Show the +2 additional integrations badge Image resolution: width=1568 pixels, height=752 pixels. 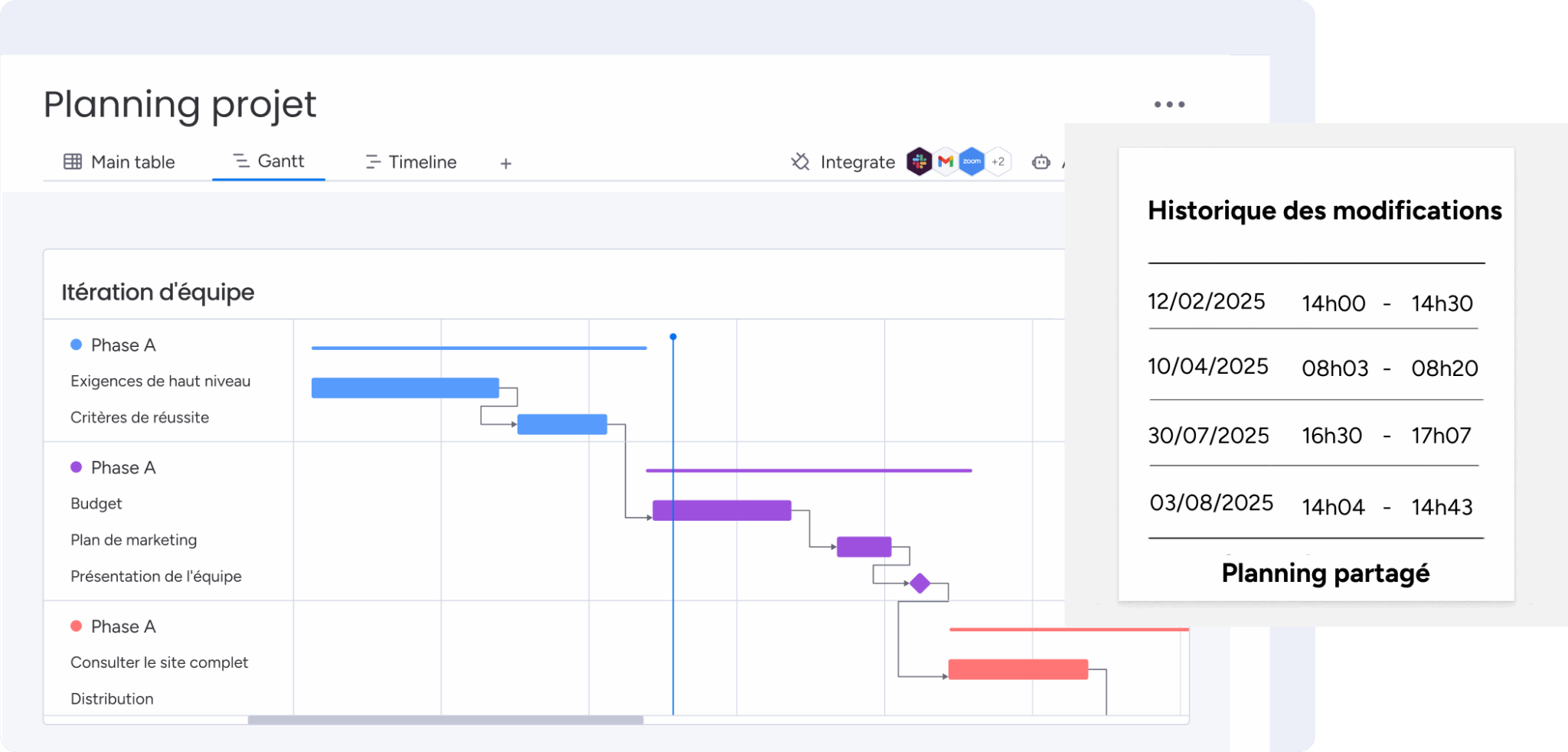click(x=998, y=162)
